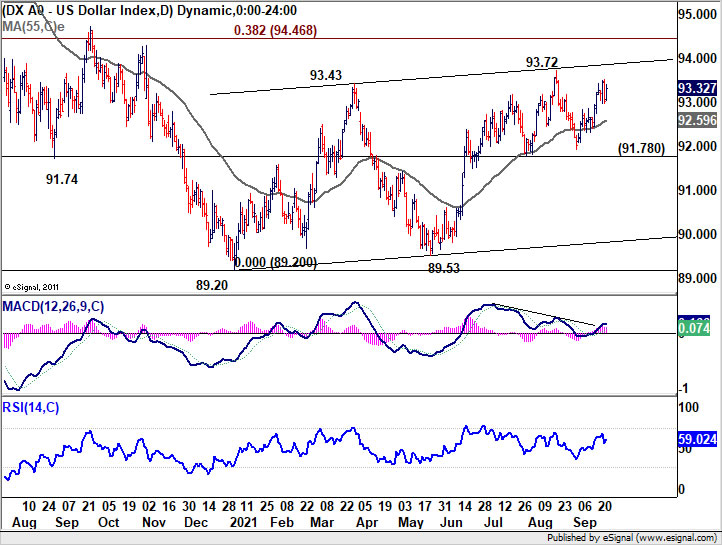Click the 'Jun' month label on time axis
This screenshot has width=722, height=545.
[451, 523]
